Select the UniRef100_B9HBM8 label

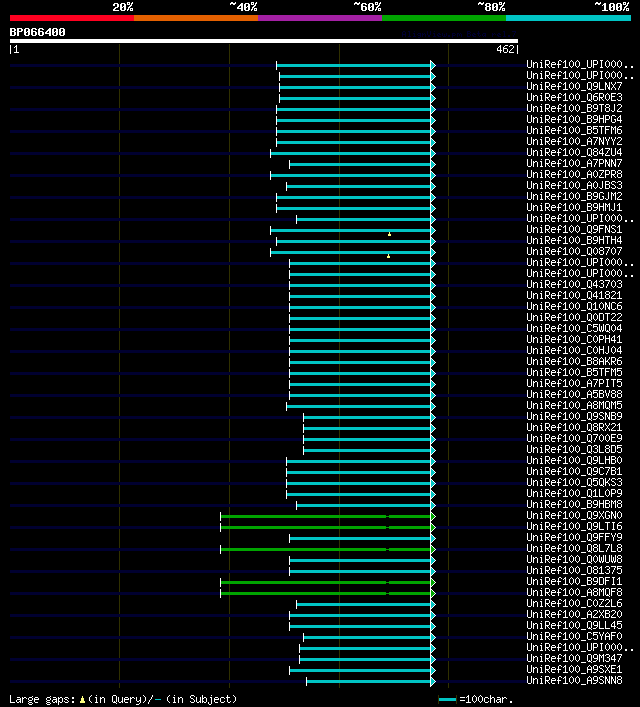(x=574, y=505)
